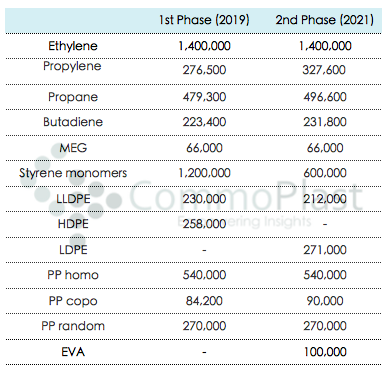Click the Butadiene 231,800 value
Image resolution: width=389 pixels, height=375 pixels.
(325, 122)
